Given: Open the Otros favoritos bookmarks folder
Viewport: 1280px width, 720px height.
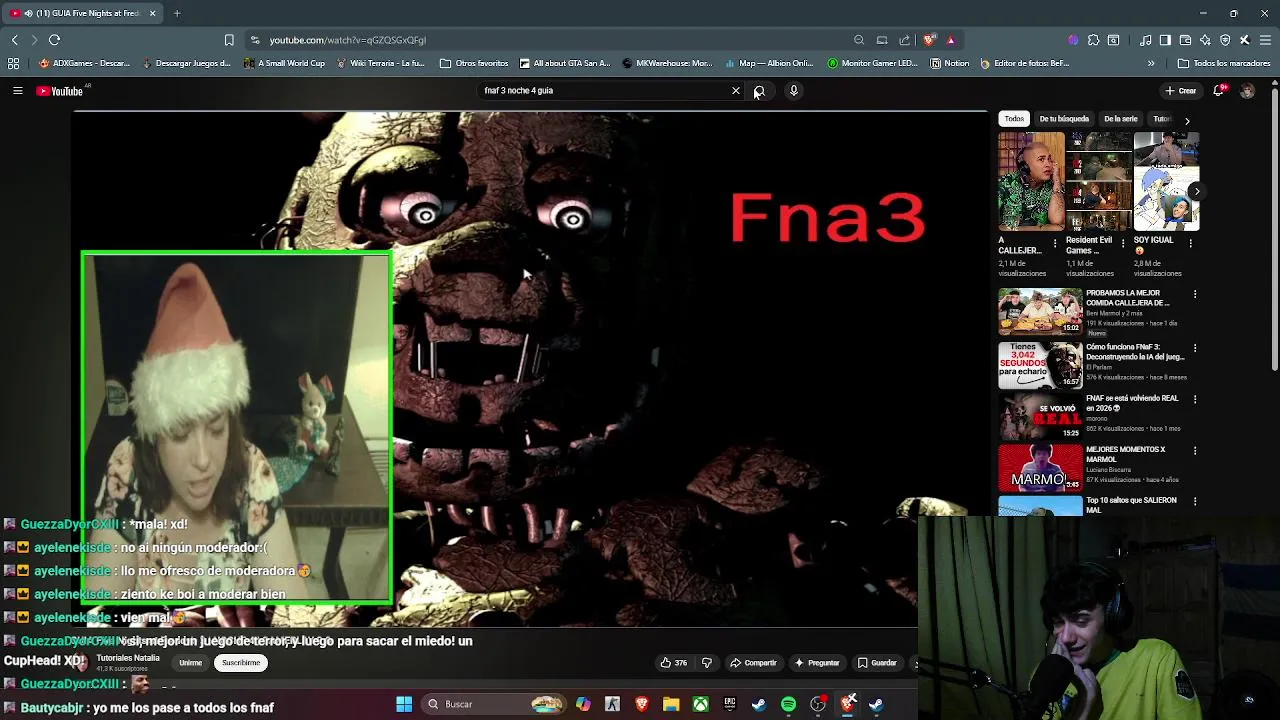Looking at the screenshot, I should [474, 63].
